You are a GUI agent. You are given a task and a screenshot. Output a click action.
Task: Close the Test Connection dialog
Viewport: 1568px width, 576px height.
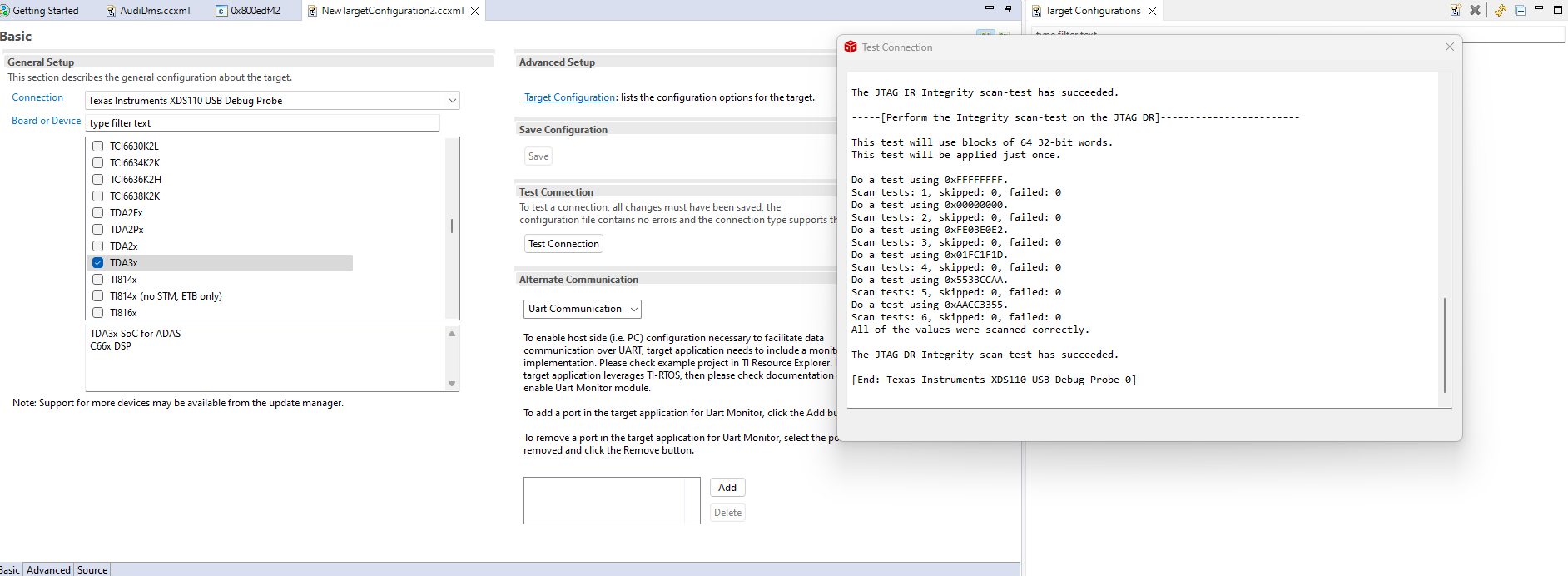(x=1450, y=47)
